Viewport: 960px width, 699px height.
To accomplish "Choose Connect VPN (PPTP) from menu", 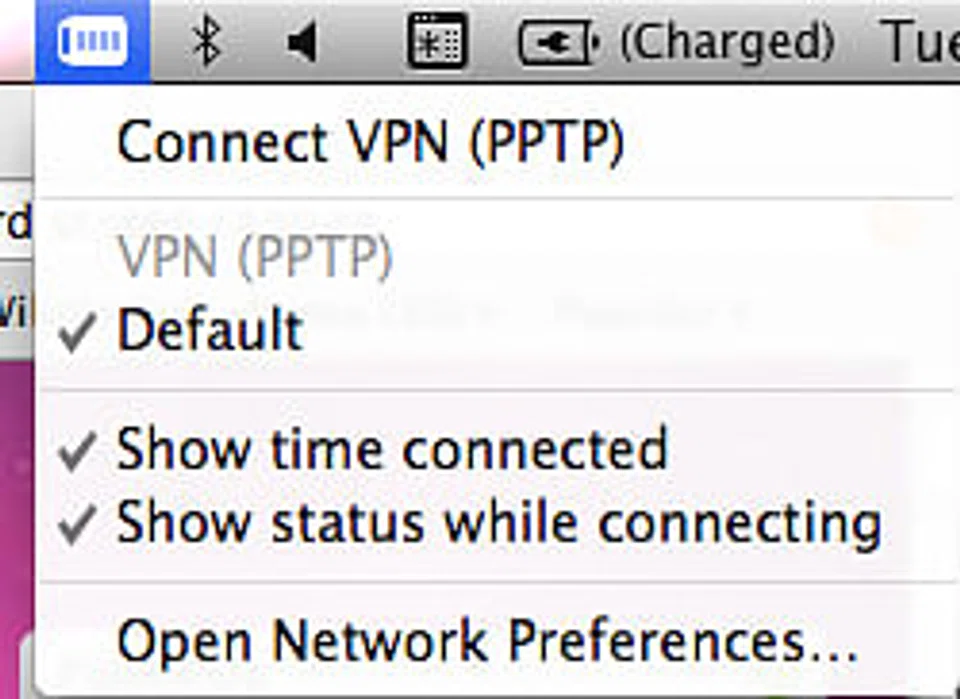I will pyautogui.click(x=370, y=142).
